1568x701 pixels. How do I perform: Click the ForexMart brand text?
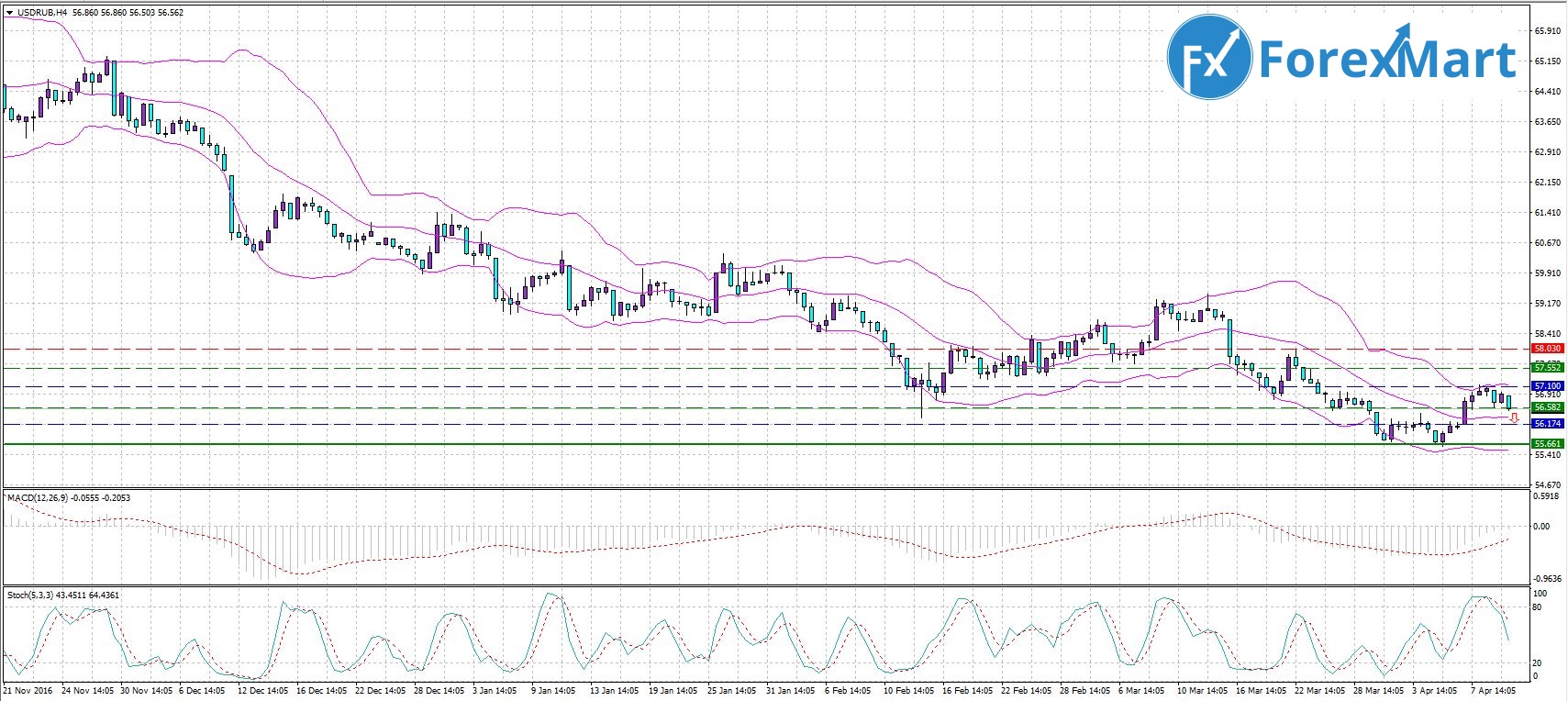pos(1387,59)
